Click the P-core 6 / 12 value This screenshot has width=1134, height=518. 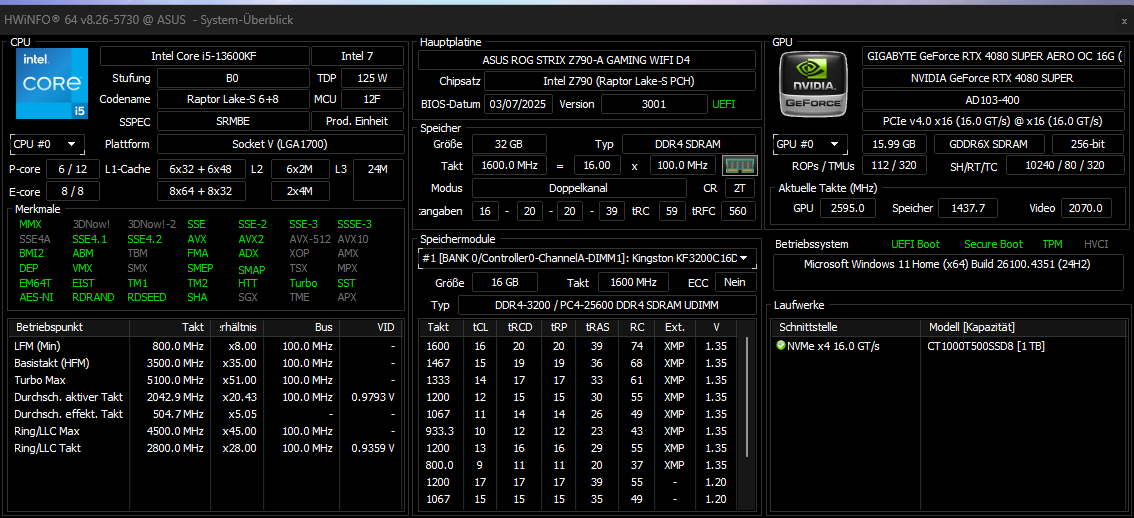point(73,169)
